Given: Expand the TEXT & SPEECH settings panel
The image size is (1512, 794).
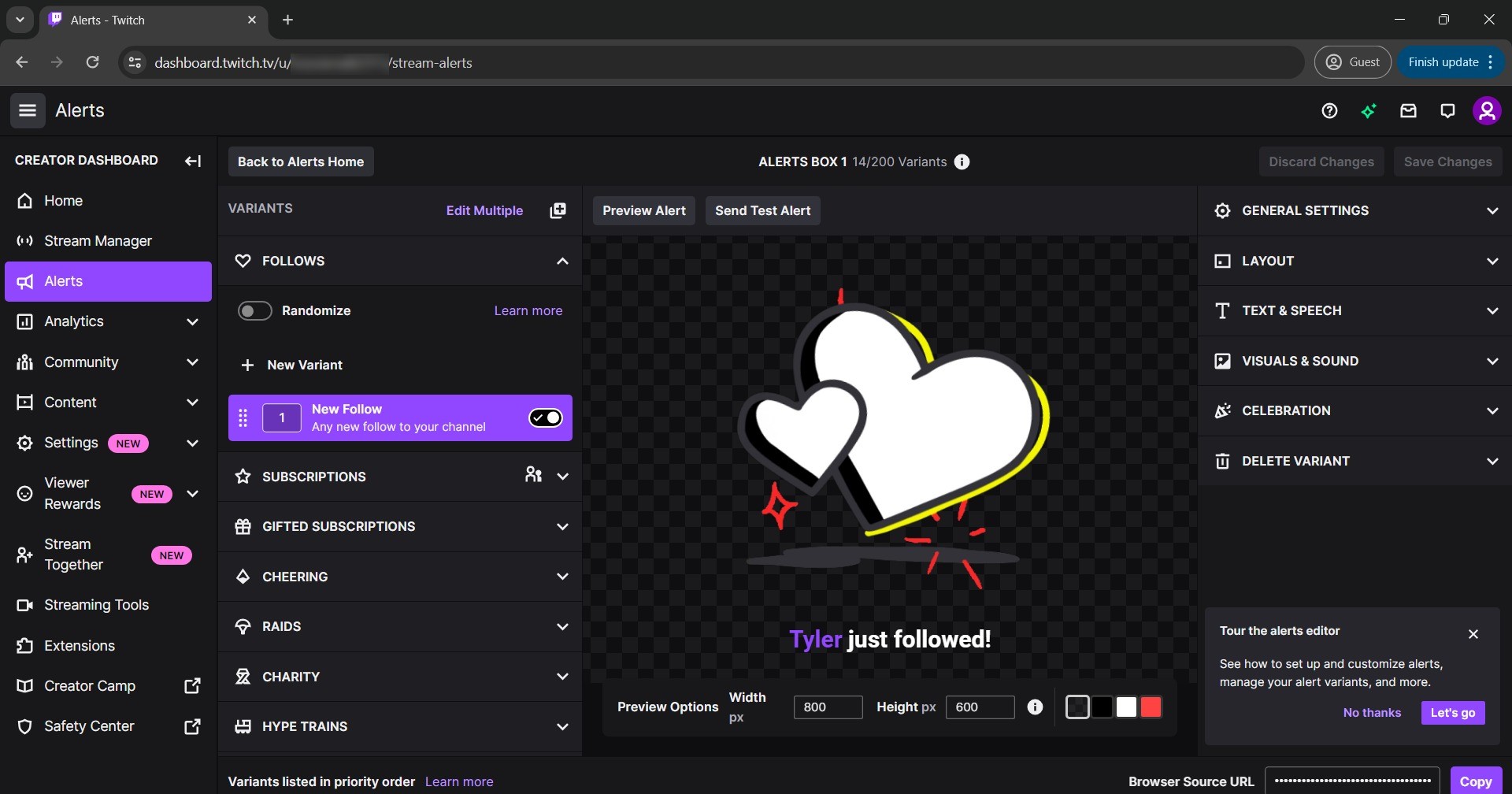Looking at the screenshot, I should pyautogui.click(x=1492, y=310).
